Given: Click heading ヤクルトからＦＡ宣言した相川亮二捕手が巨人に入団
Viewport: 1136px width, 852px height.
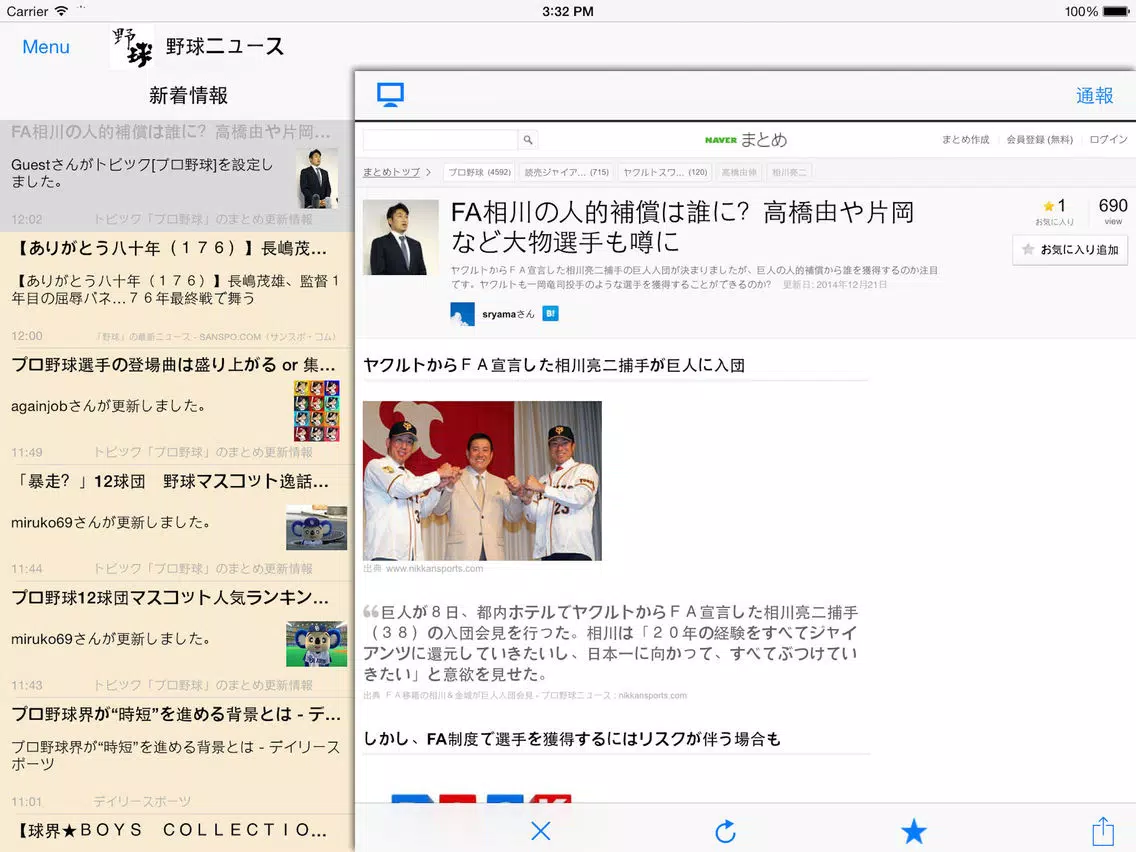Looking at the screenshot, I should (554, 365).
